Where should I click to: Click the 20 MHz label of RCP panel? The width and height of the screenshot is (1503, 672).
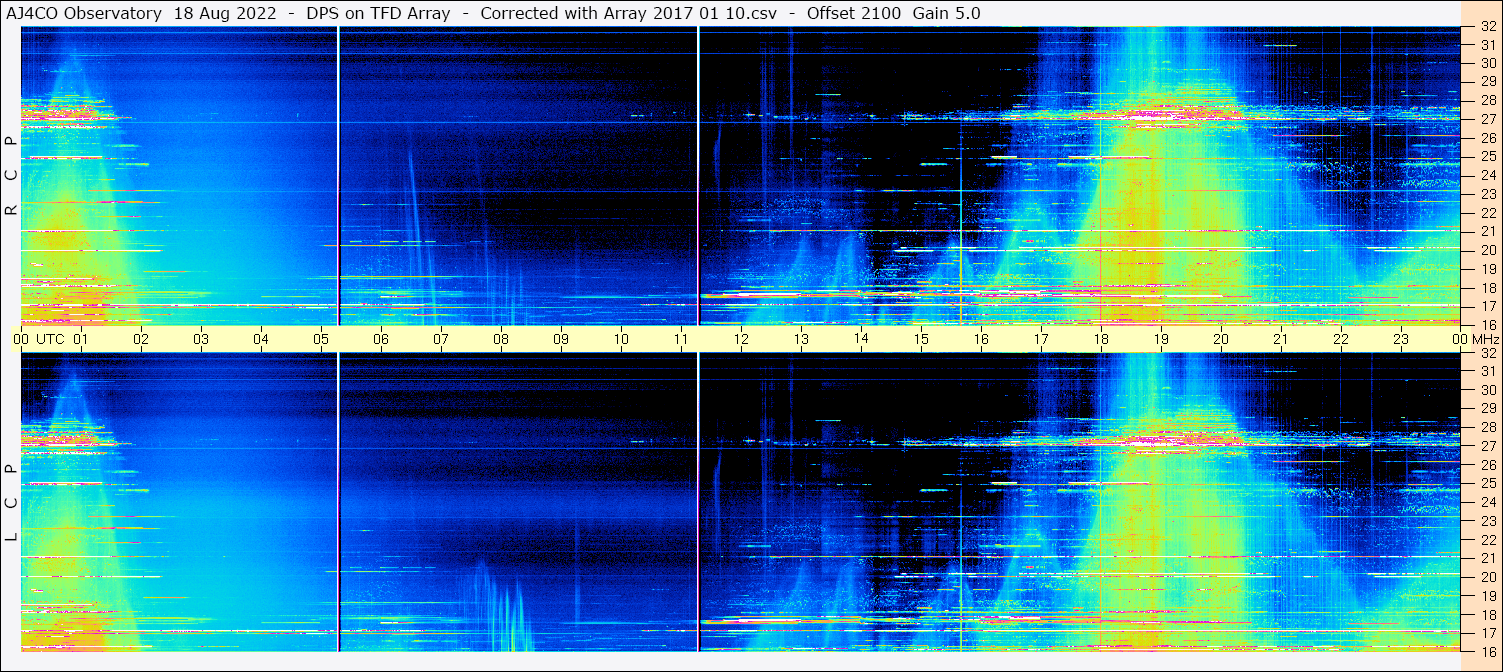point(1487,250)
